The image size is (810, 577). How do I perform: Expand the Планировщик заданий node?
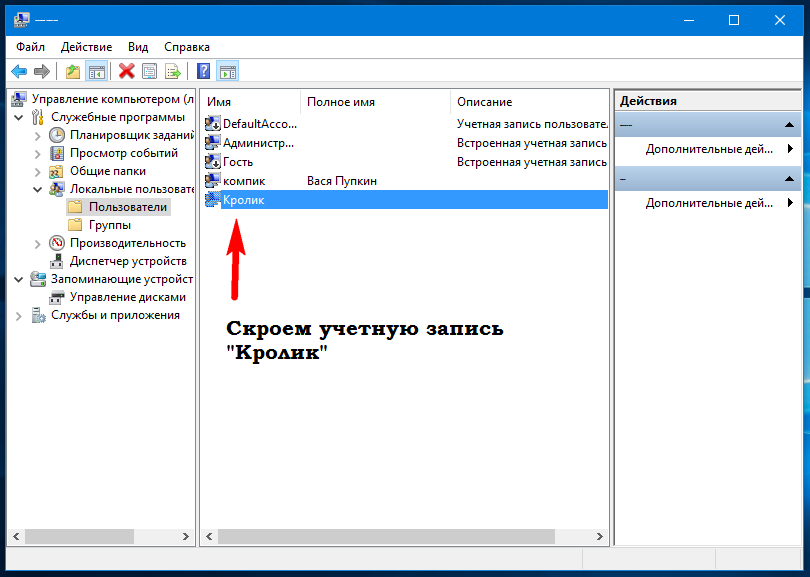[37, 136]
